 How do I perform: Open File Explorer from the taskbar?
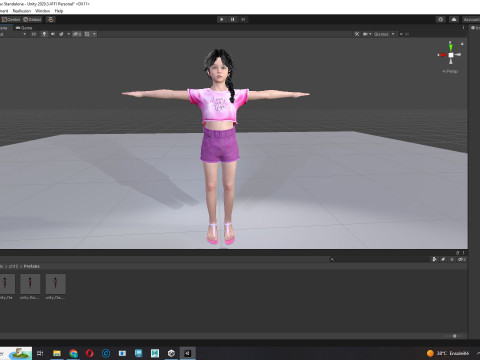coord(57,353)
